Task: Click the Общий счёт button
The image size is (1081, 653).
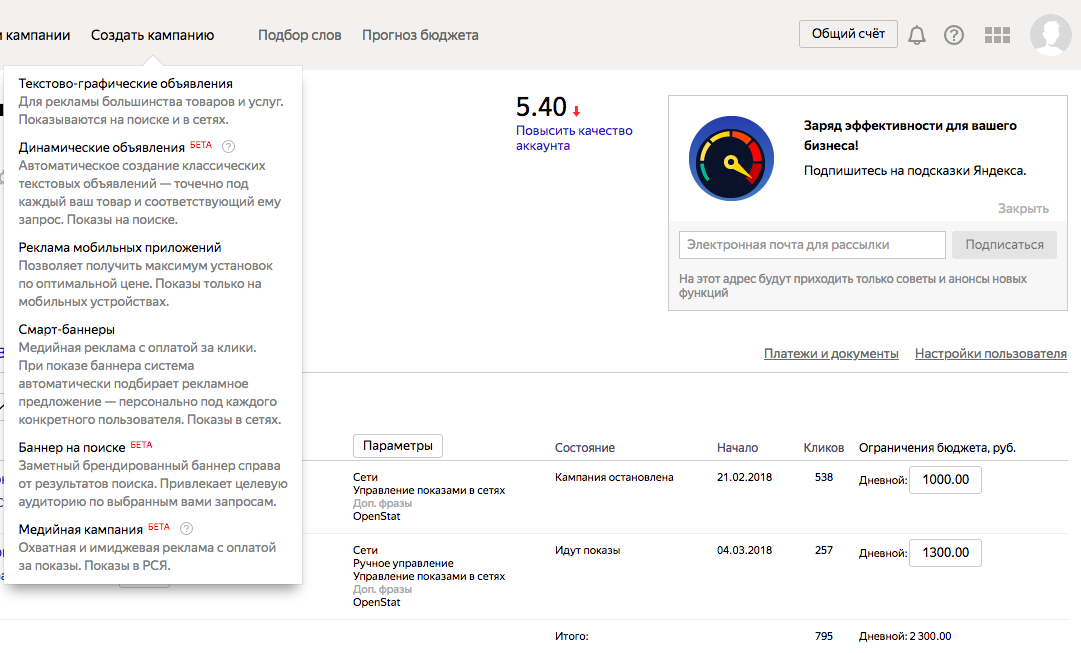Action: (848, 34)
